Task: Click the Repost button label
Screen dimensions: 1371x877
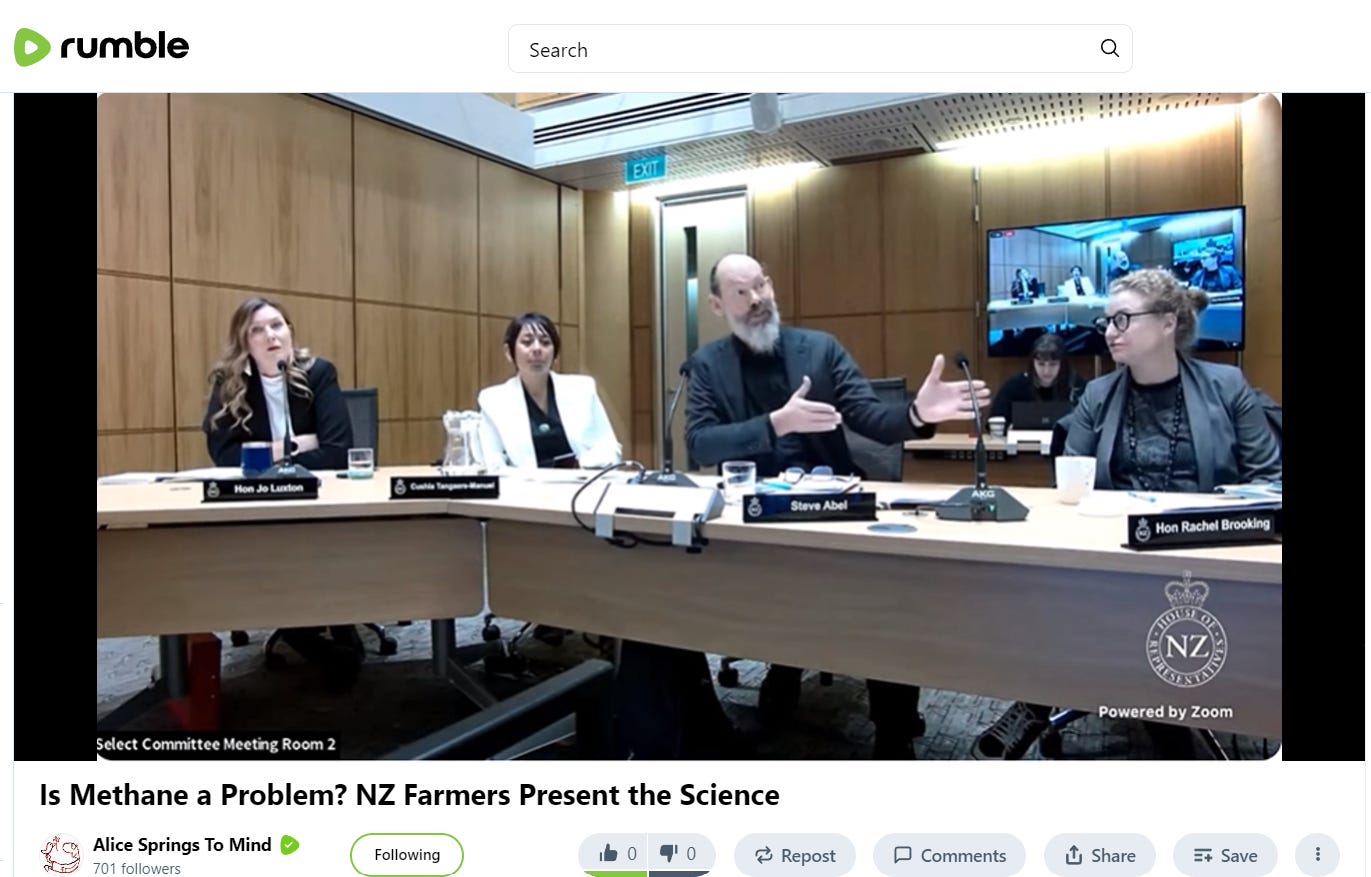Action: point(808,856)
